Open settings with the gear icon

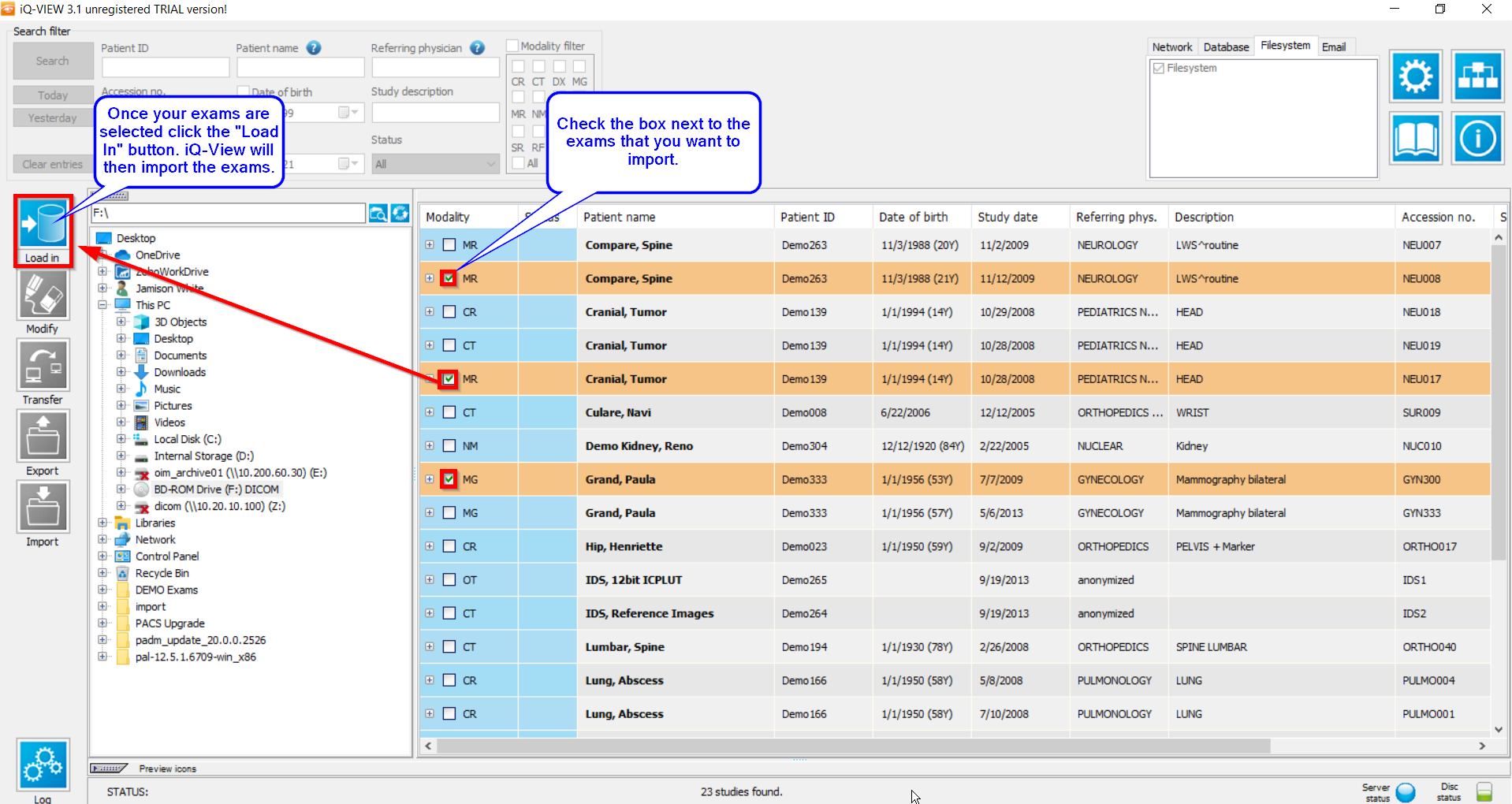(1416, 76)
